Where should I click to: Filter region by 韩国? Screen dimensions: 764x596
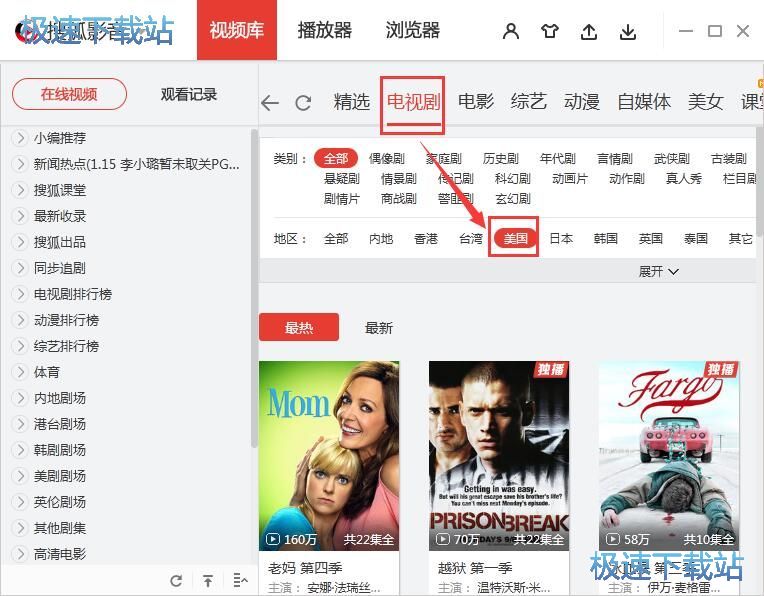click(606, 238)
